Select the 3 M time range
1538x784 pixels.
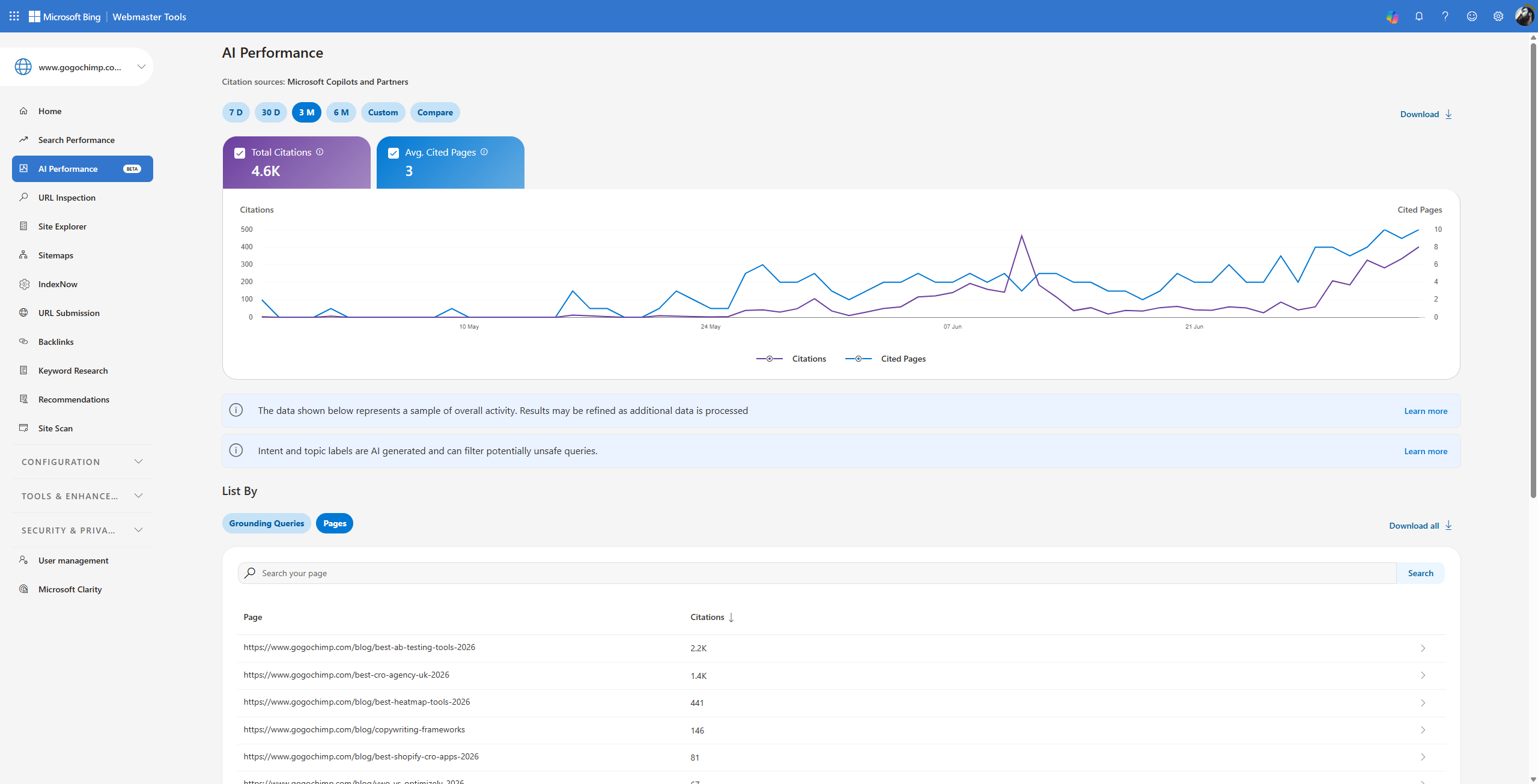coord(306,112)
